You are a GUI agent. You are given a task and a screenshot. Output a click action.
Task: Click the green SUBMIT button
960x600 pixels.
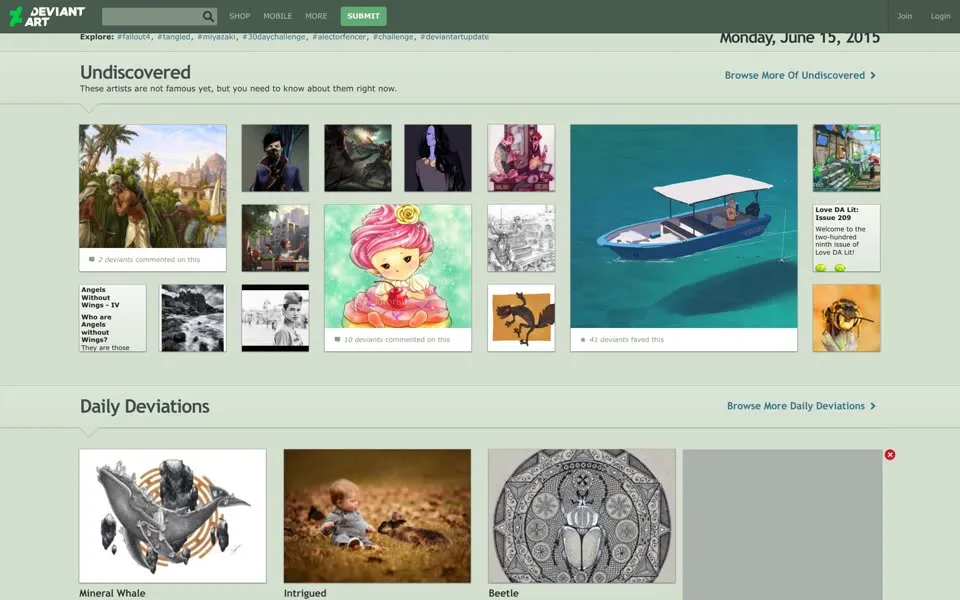coord(363,16)
